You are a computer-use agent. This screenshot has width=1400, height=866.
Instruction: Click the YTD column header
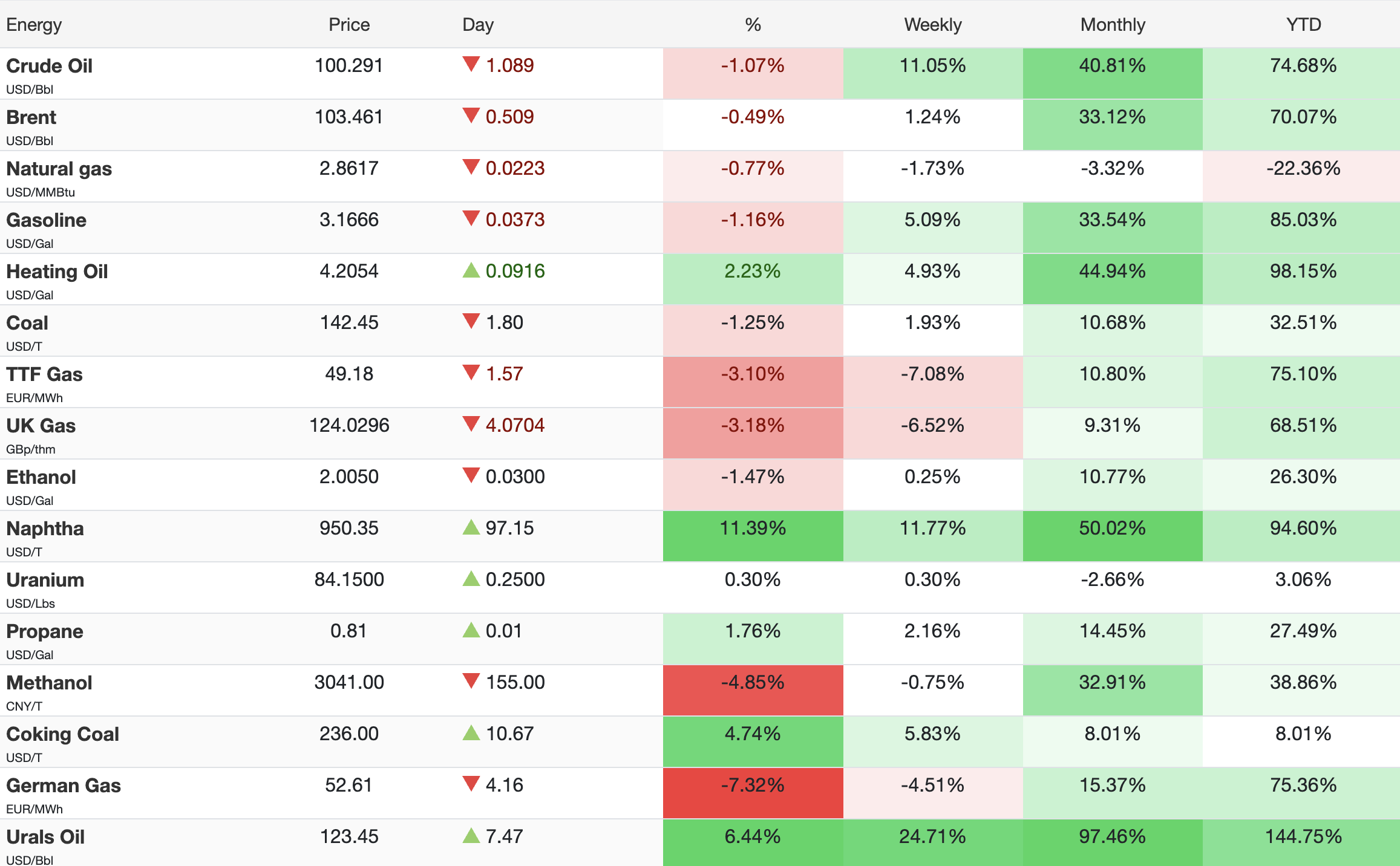click(1303, 25)
